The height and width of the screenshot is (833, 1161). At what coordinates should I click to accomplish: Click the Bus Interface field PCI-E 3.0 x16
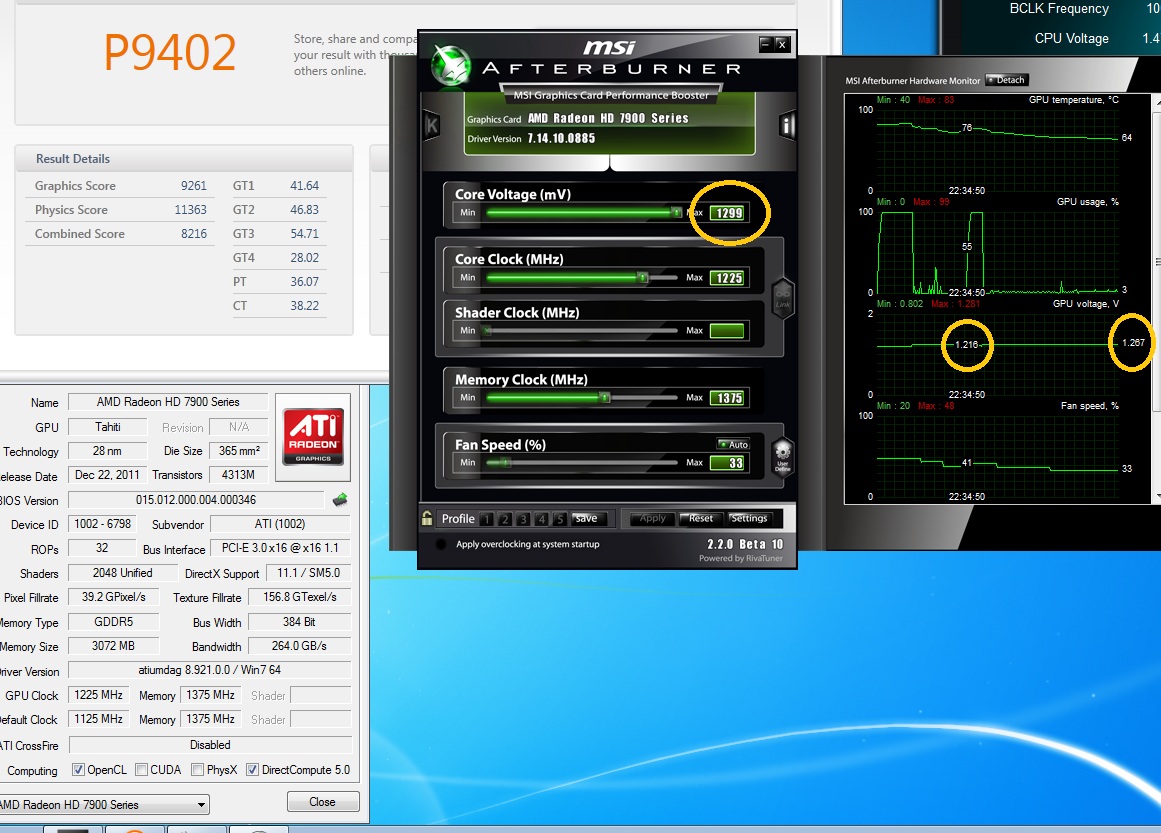pyautogui.click(x=280, y=548)
